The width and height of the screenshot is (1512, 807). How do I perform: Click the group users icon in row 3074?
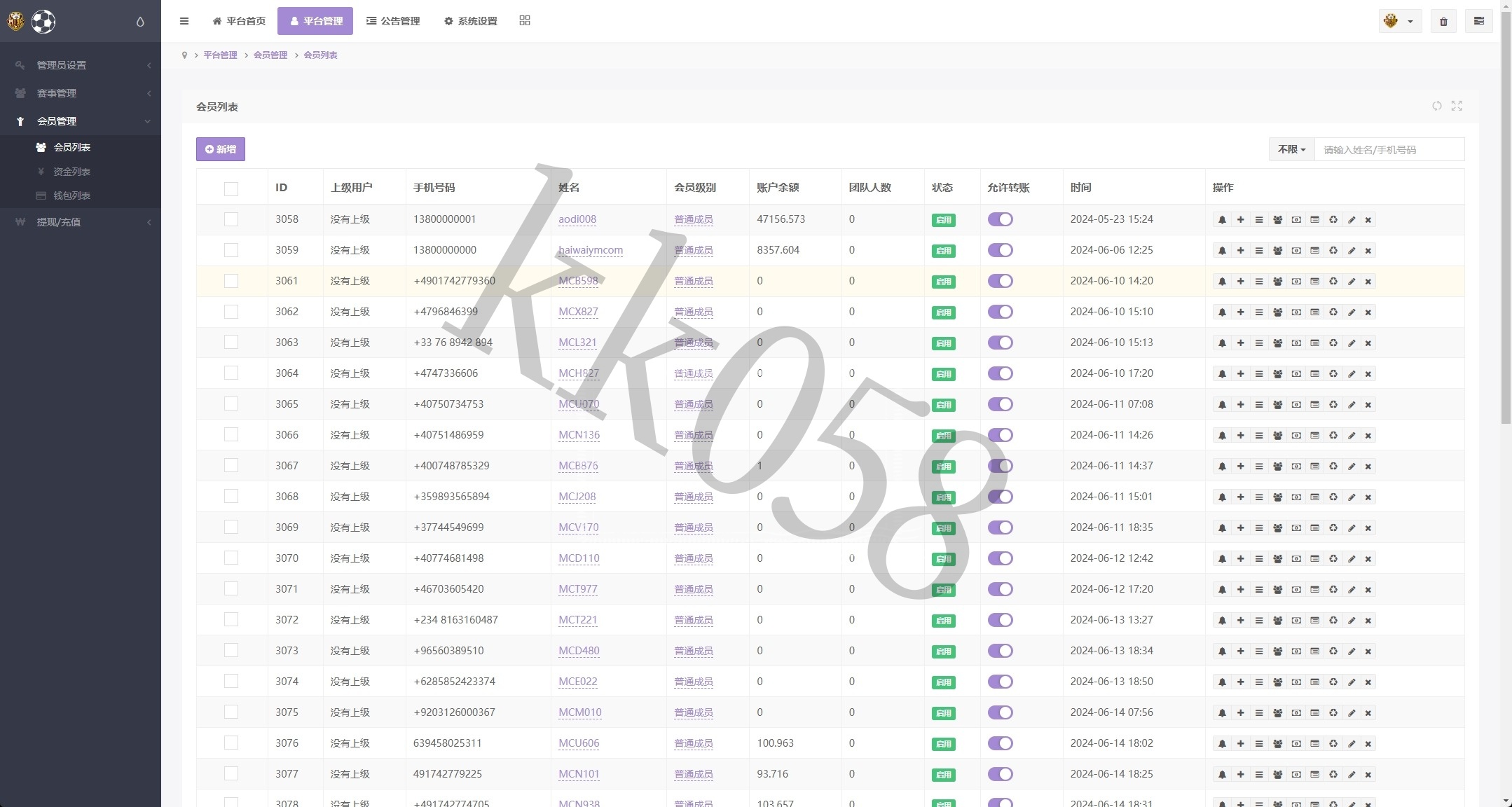pos(1278,682)
